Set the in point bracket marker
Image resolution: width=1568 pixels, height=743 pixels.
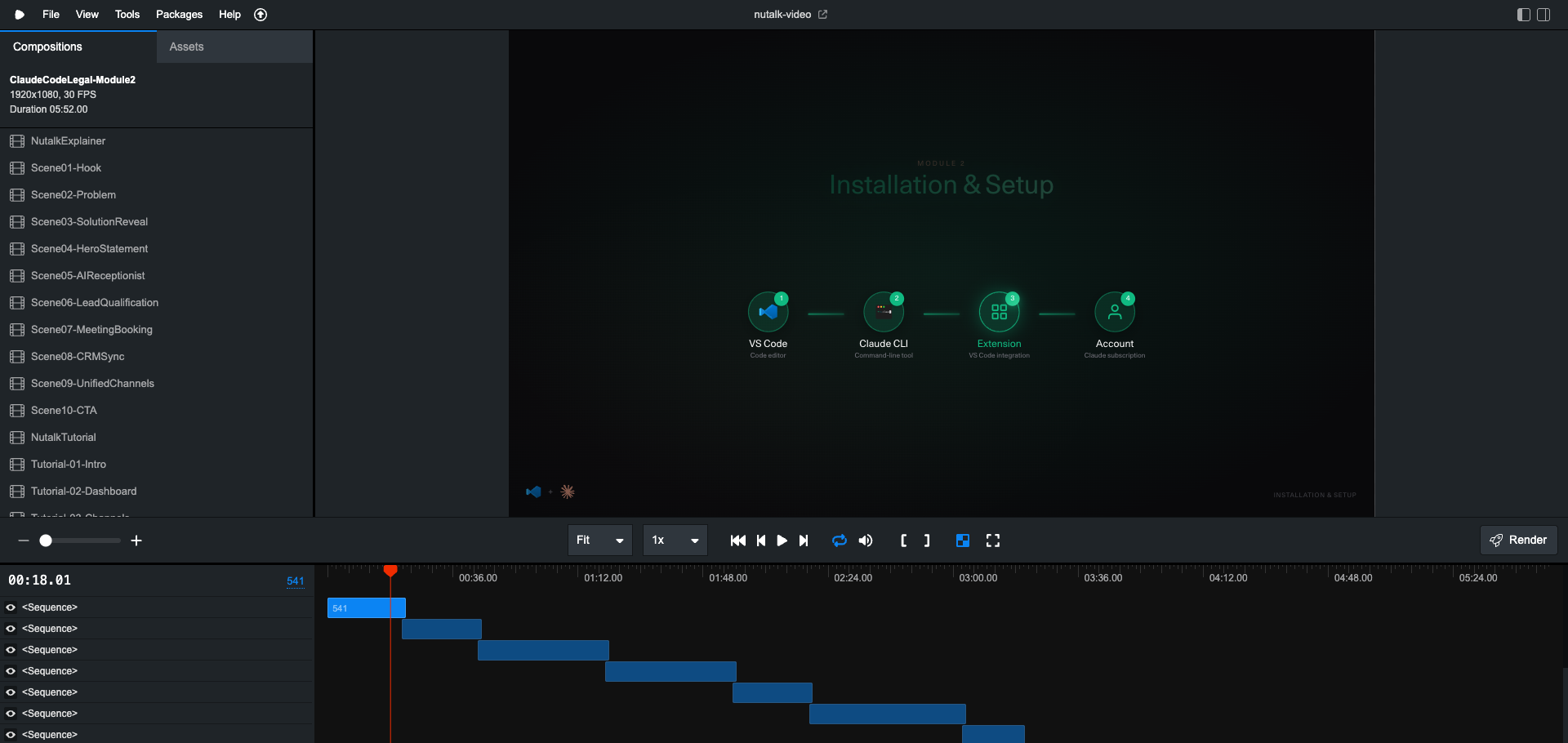[904, 541]
